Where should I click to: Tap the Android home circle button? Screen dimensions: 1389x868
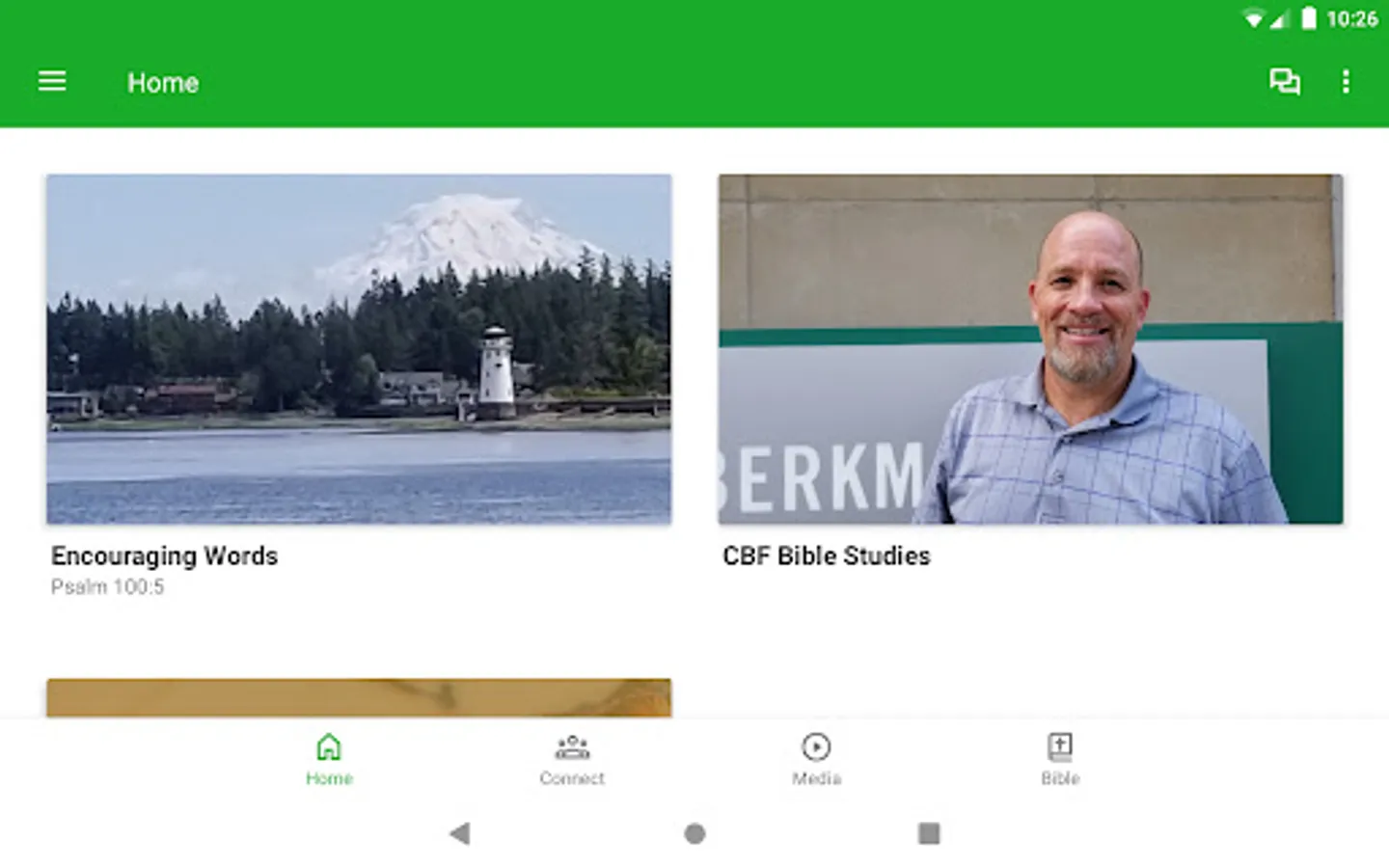click(x=694, y=833)
